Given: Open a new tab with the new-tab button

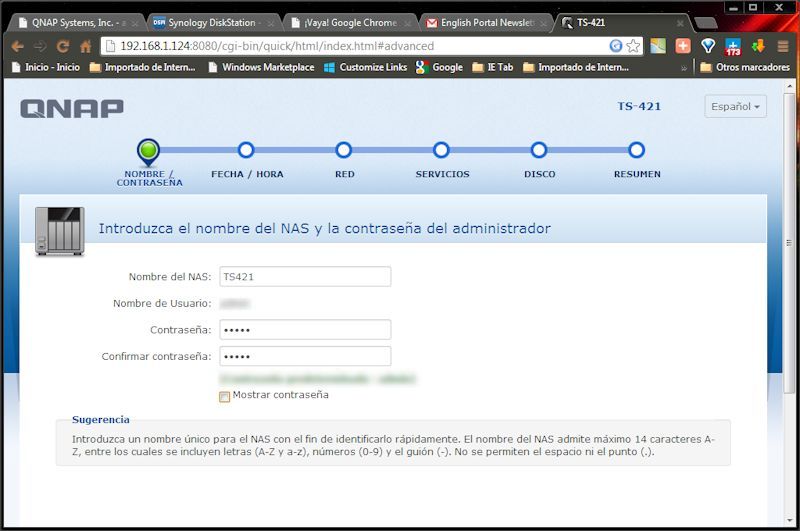Looking at the screenshot, I should (x=707, y=23).
